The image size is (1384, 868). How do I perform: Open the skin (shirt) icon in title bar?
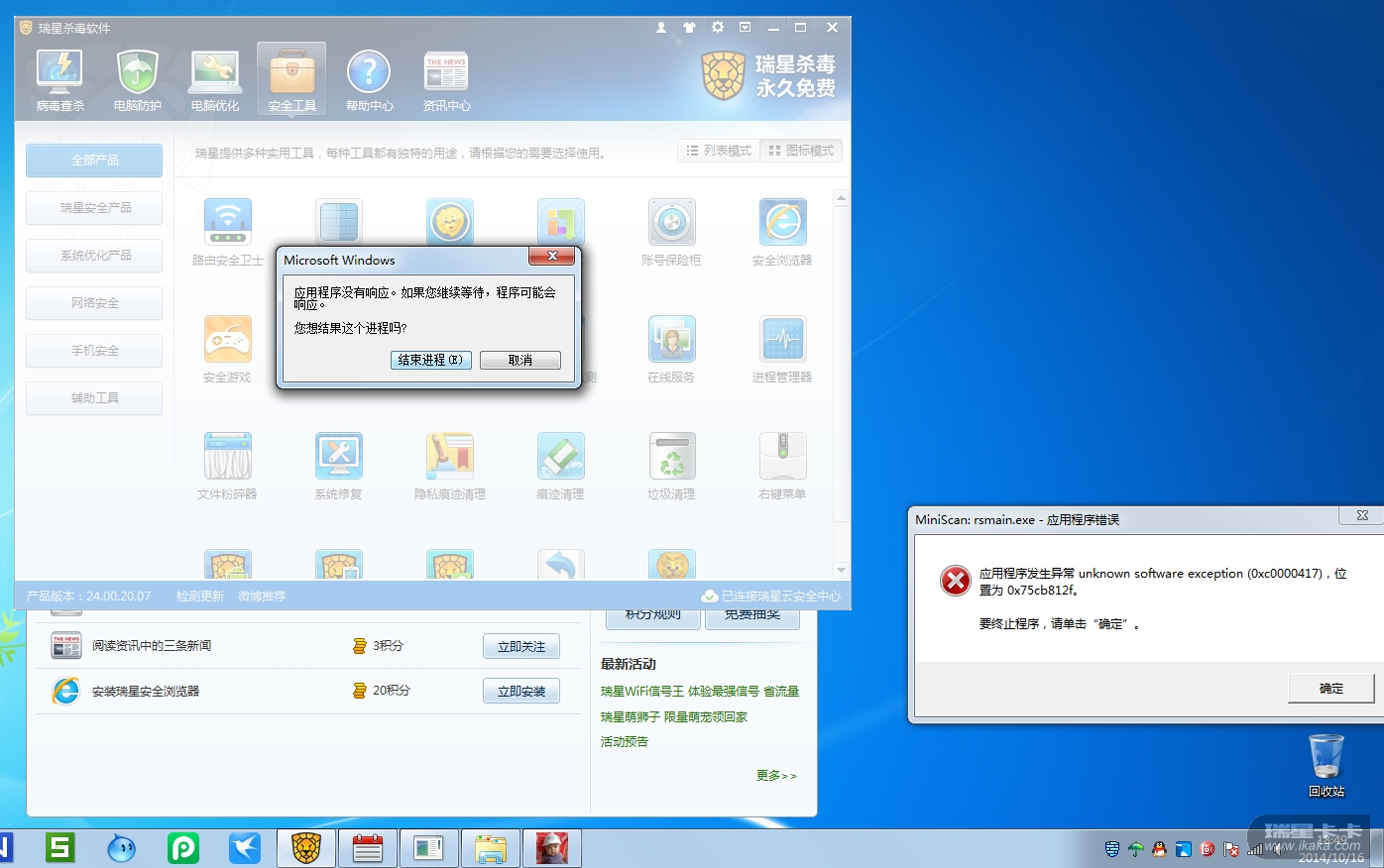click(x=690, y=28)
